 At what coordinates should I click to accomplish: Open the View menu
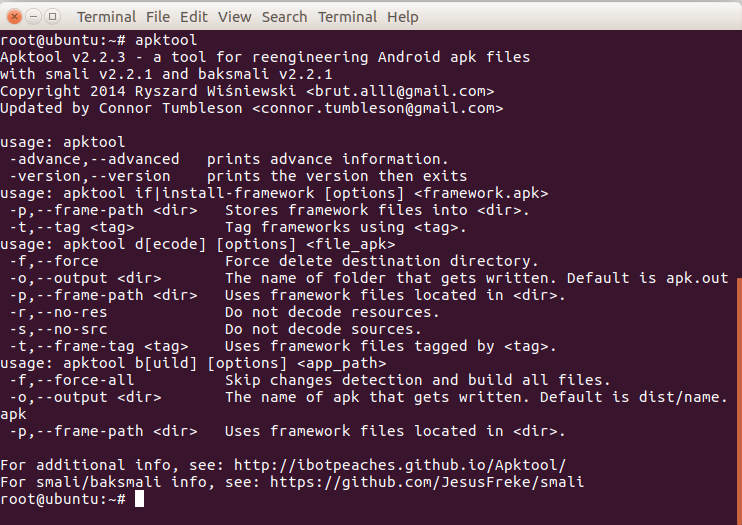pyautogui.click(x=234, y=17)
